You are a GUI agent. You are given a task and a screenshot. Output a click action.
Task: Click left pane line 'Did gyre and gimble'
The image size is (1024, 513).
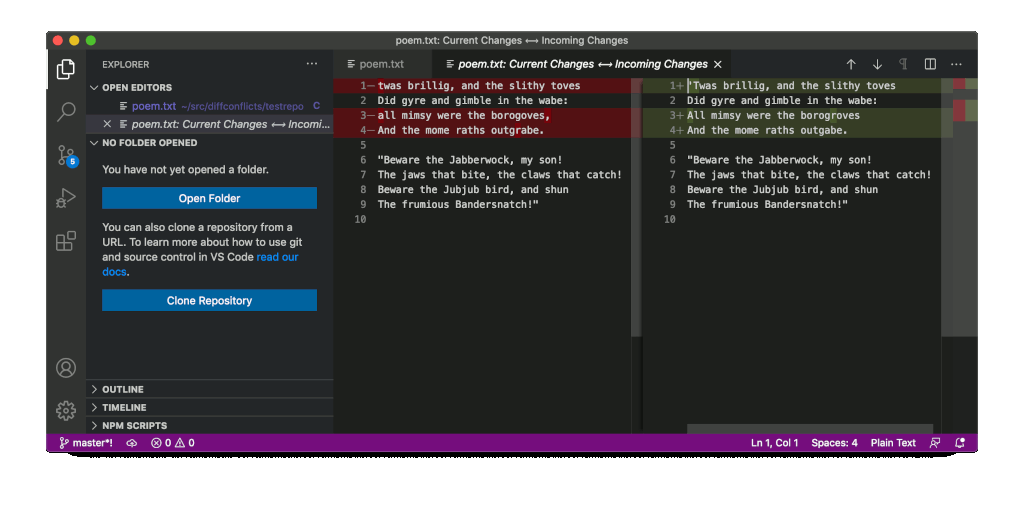tap(473, 101)
